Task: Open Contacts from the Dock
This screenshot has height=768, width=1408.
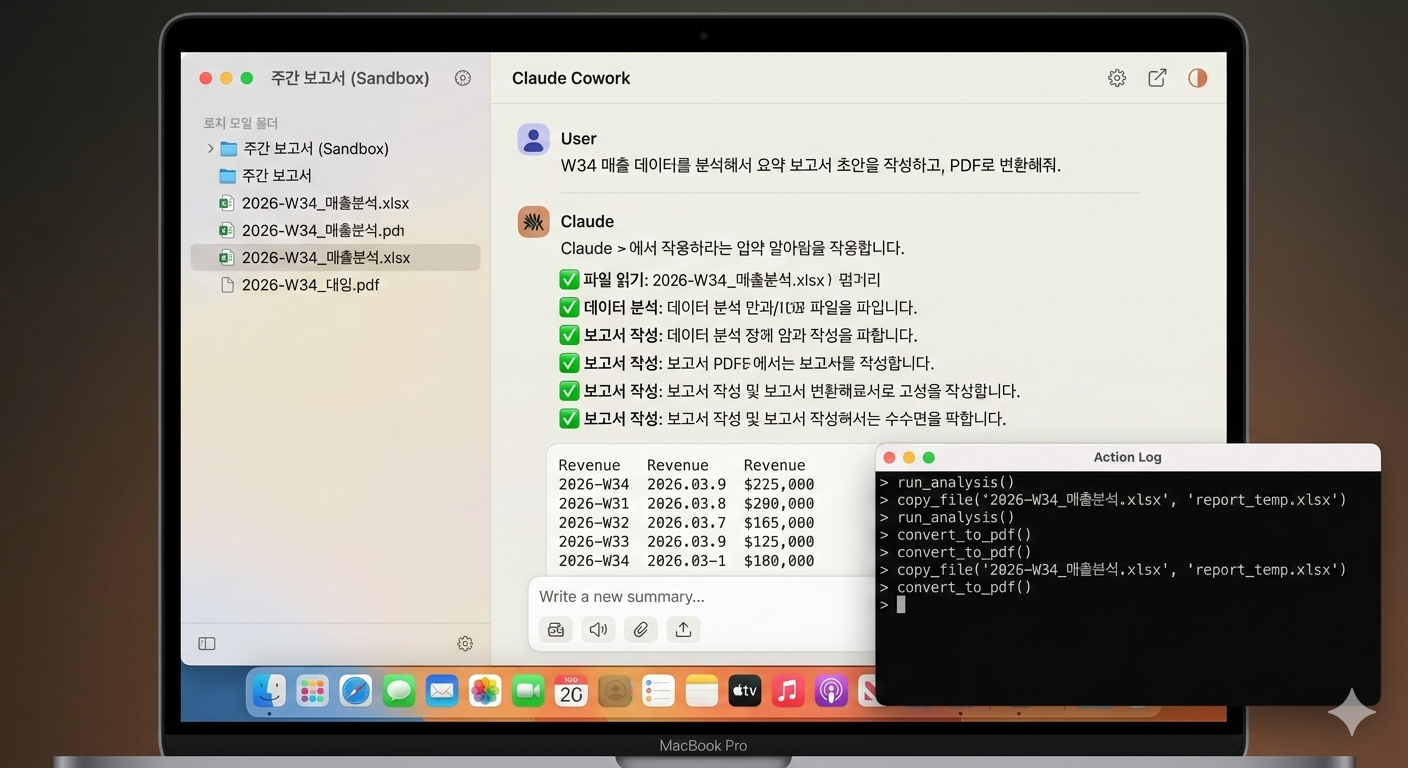Action: tap(615, 691)
